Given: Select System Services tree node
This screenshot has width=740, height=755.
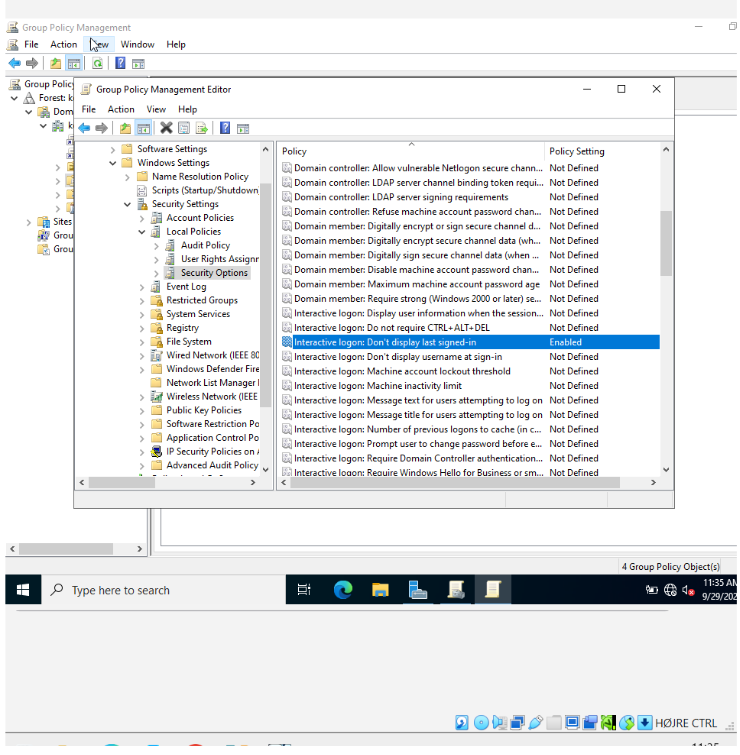Looking at the screenshot, I should pos(198,314).
